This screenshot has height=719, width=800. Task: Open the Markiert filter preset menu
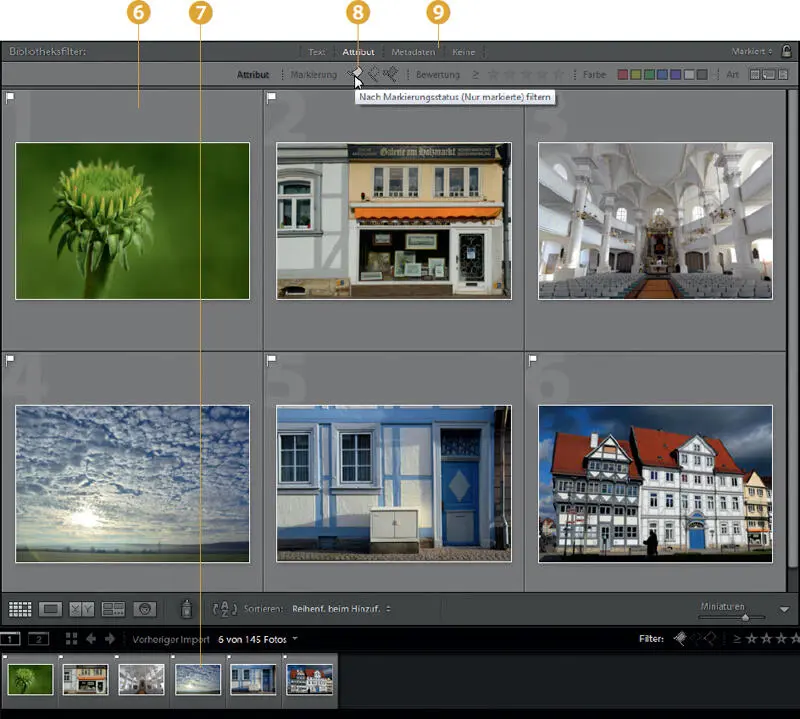pyautogui.click(x=752, y=52)
